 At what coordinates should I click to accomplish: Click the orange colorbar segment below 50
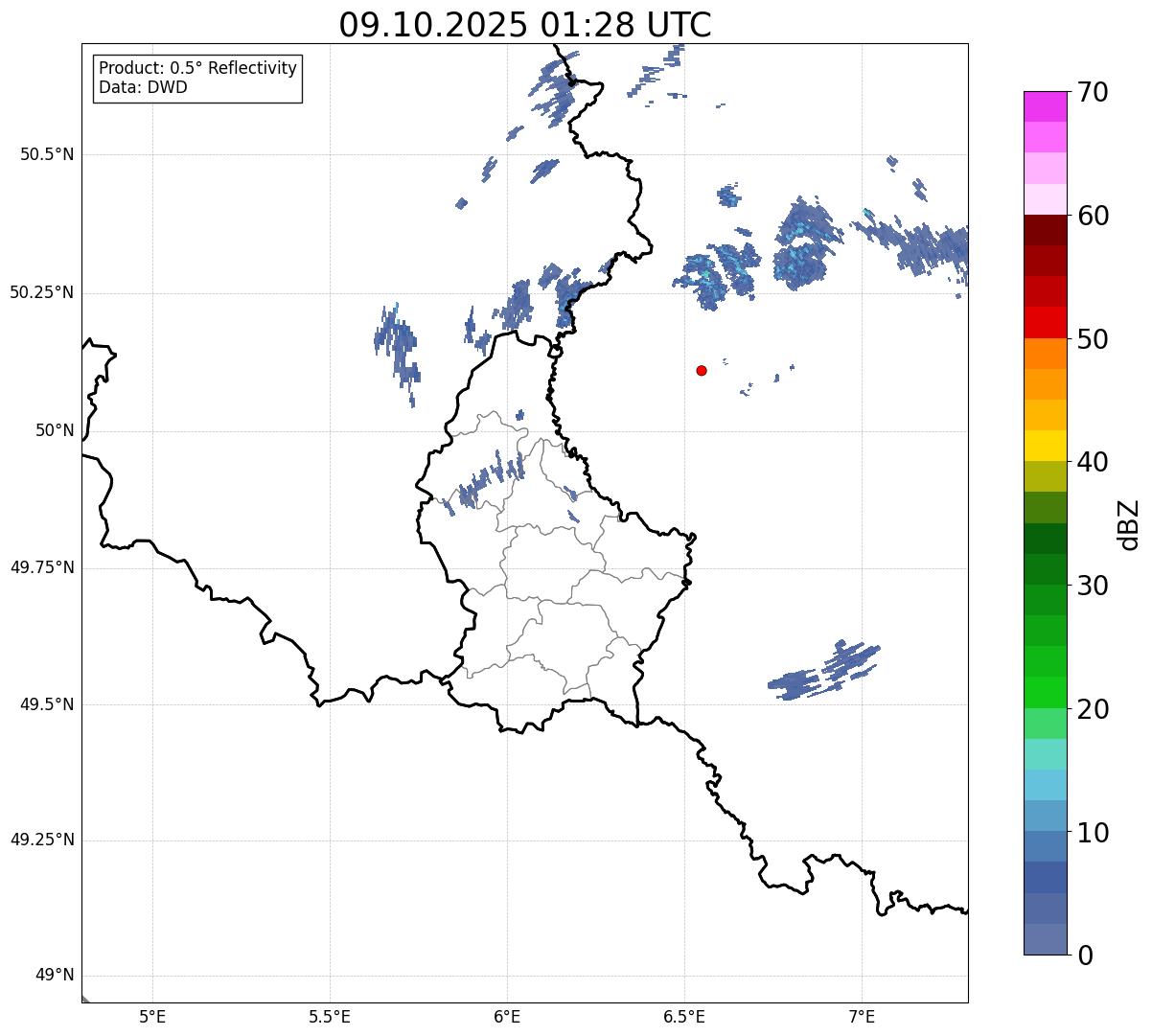coord(1046,353)
